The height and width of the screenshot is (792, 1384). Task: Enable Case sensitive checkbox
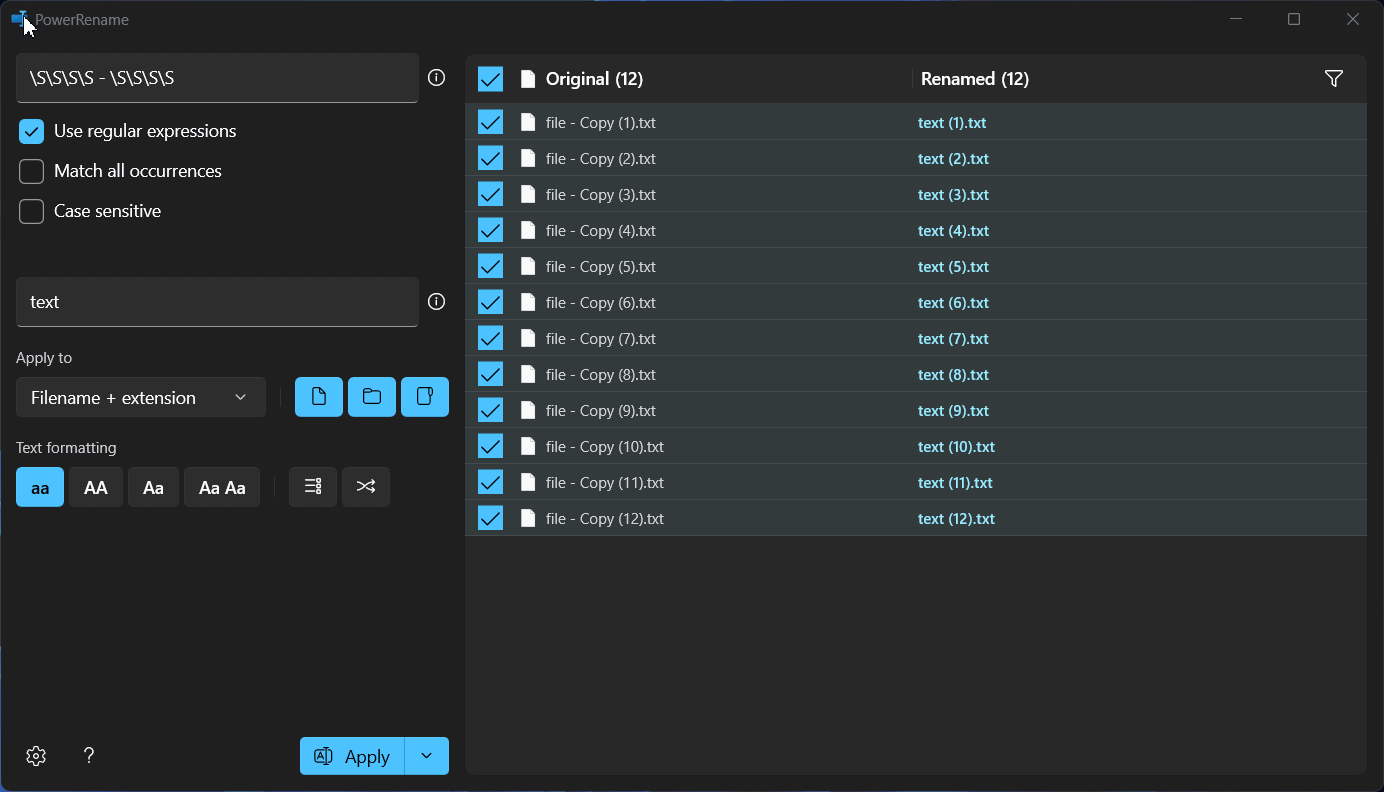[32, 212]
